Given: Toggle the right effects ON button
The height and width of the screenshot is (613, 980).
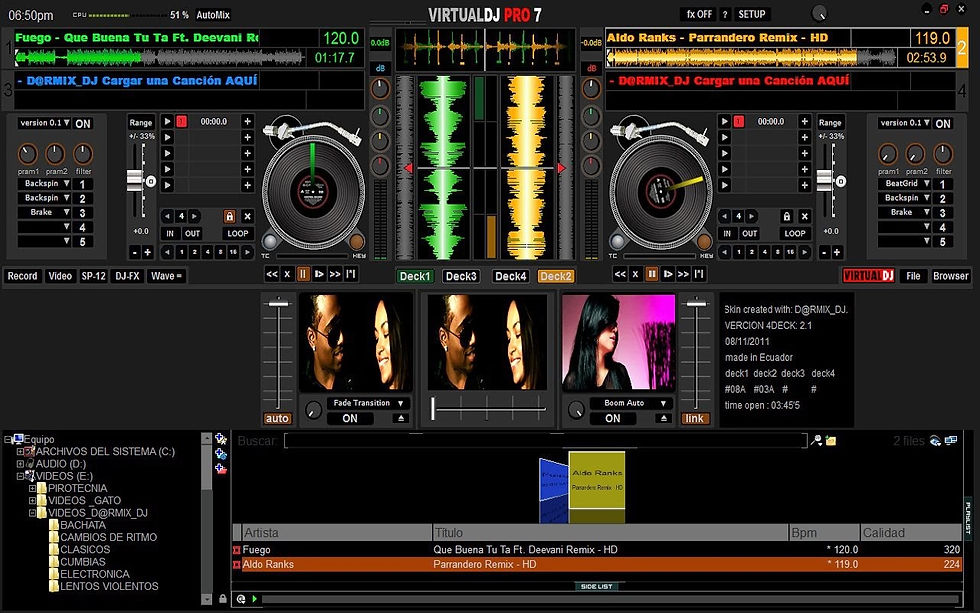Looking at the screenshot, I should [943, 124].
